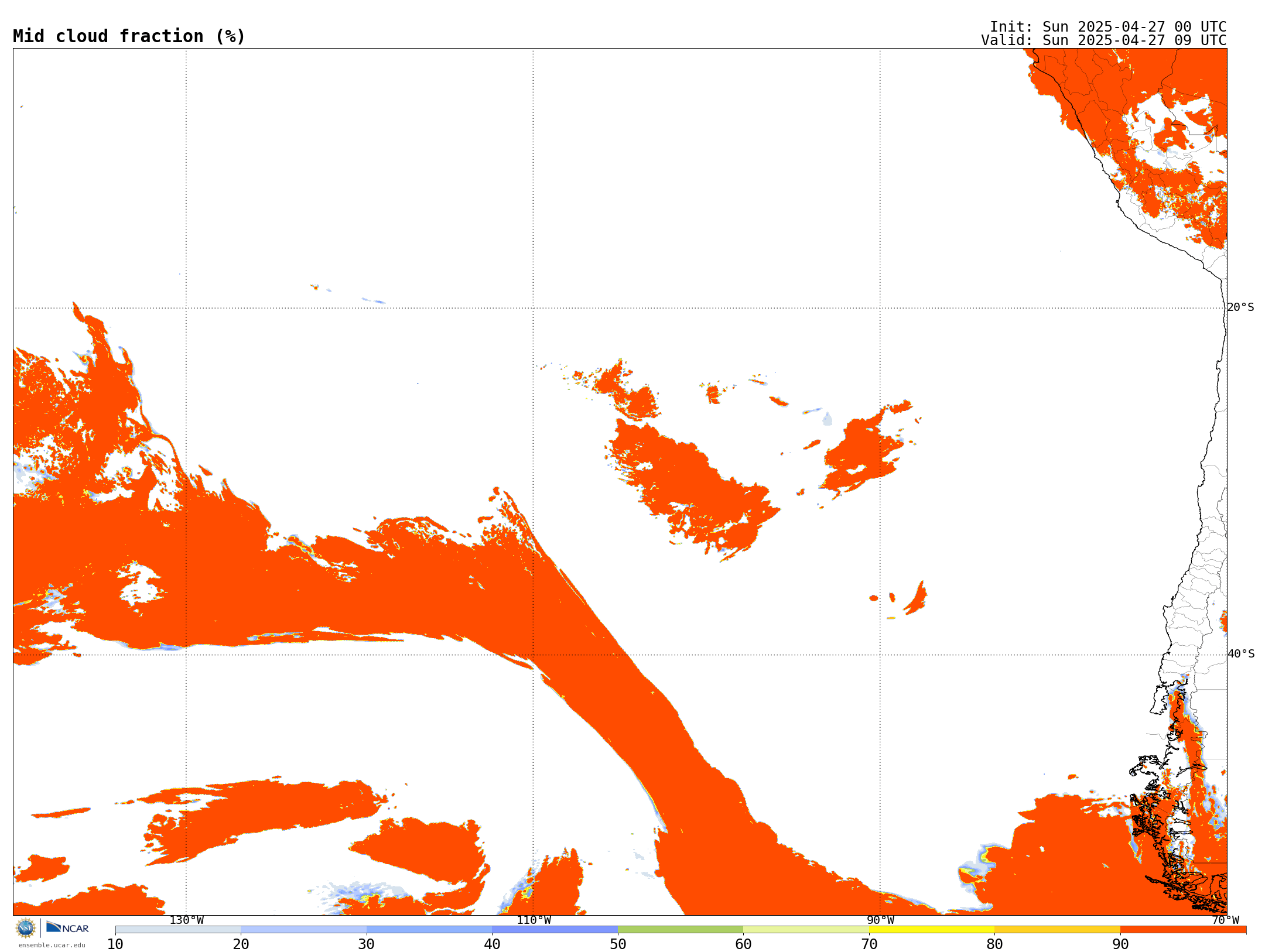Click the 10–20 light gray colorbar segment
1265x952 pixels.
click(x=178, y=930)
